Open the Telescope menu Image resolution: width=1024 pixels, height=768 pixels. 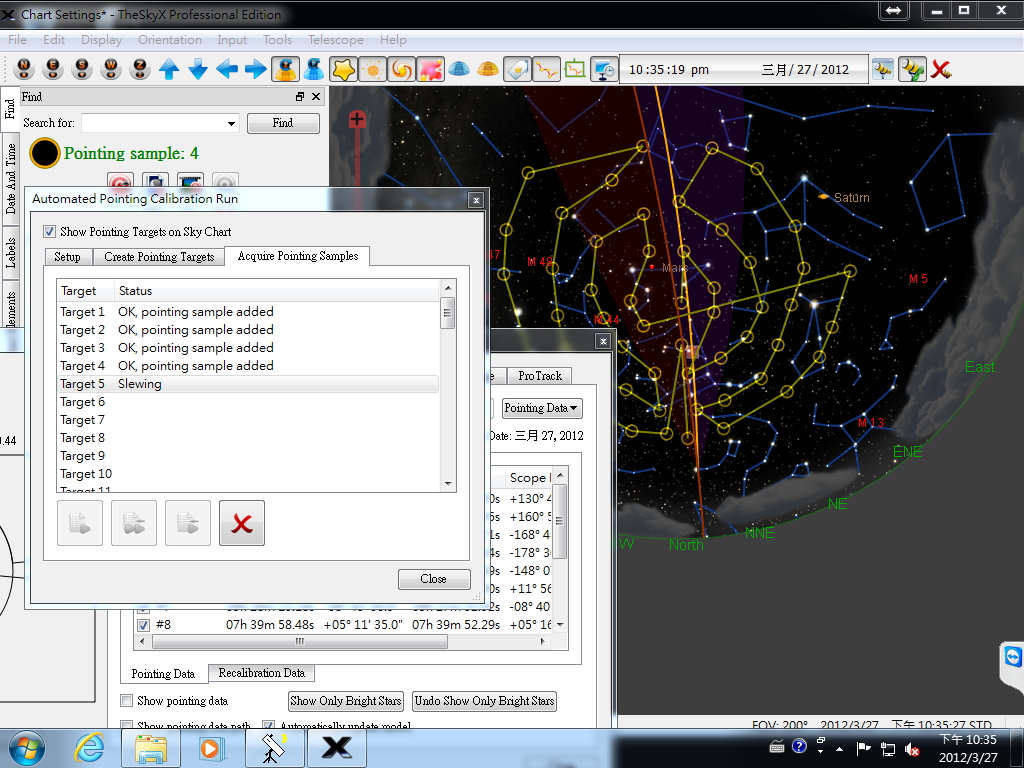(336, 40)
